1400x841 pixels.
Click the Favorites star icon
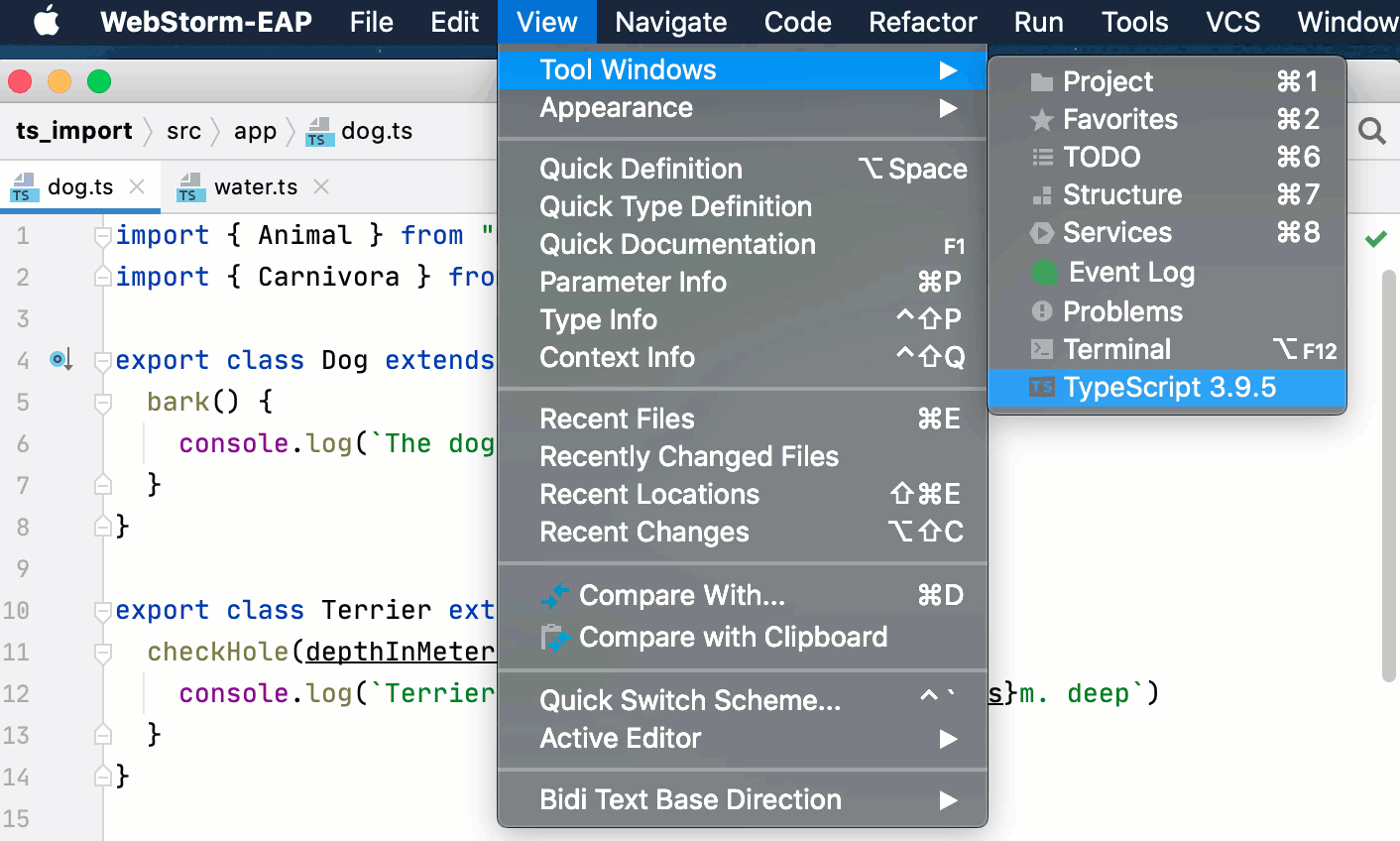[1041, 120]
